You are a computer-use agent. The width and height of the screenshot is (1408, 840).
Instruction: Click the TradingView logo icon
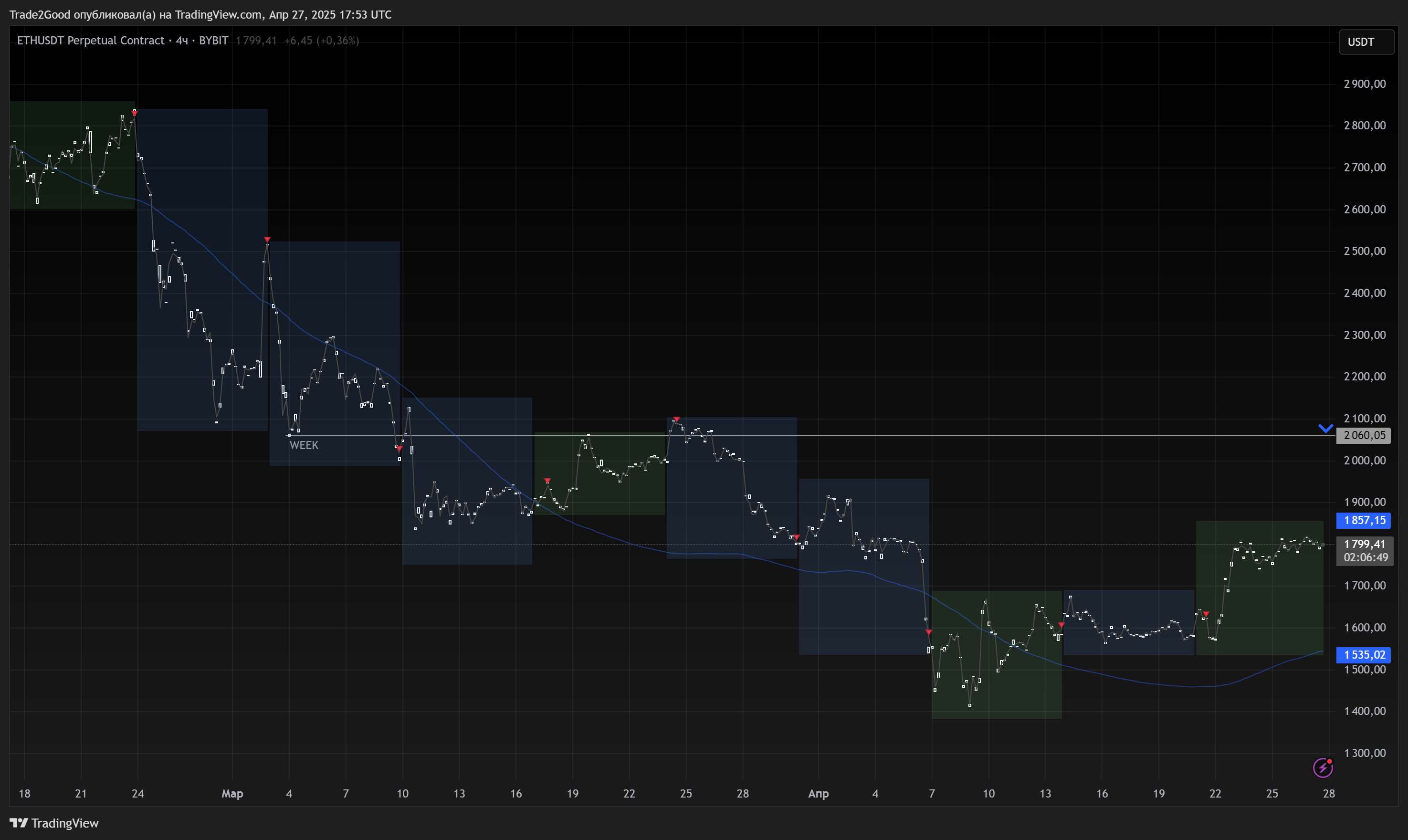coord(19,822)
